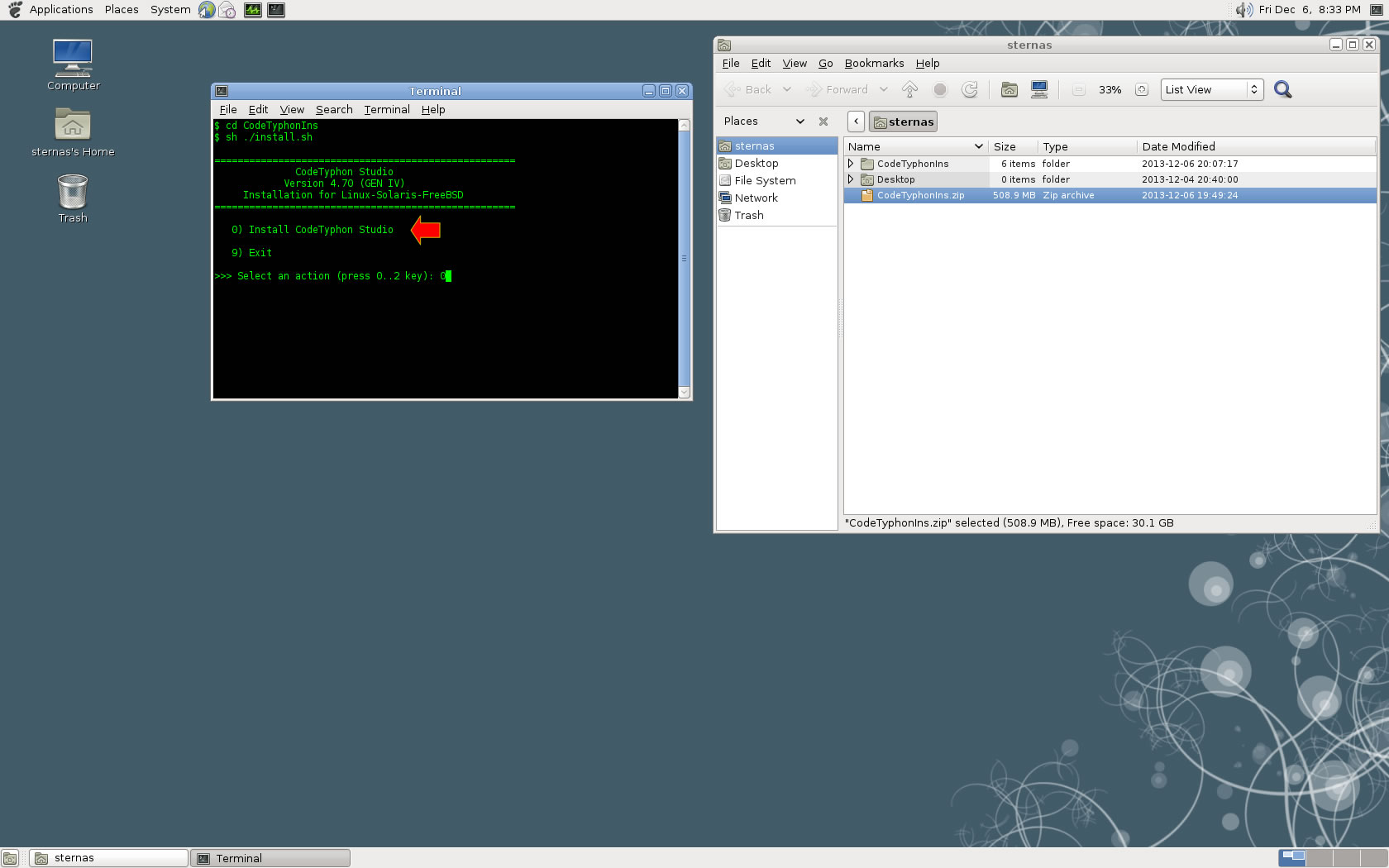
Task: Select sternas's Home desktop icon
Action: pyautogui.click(x=73, y=132)
